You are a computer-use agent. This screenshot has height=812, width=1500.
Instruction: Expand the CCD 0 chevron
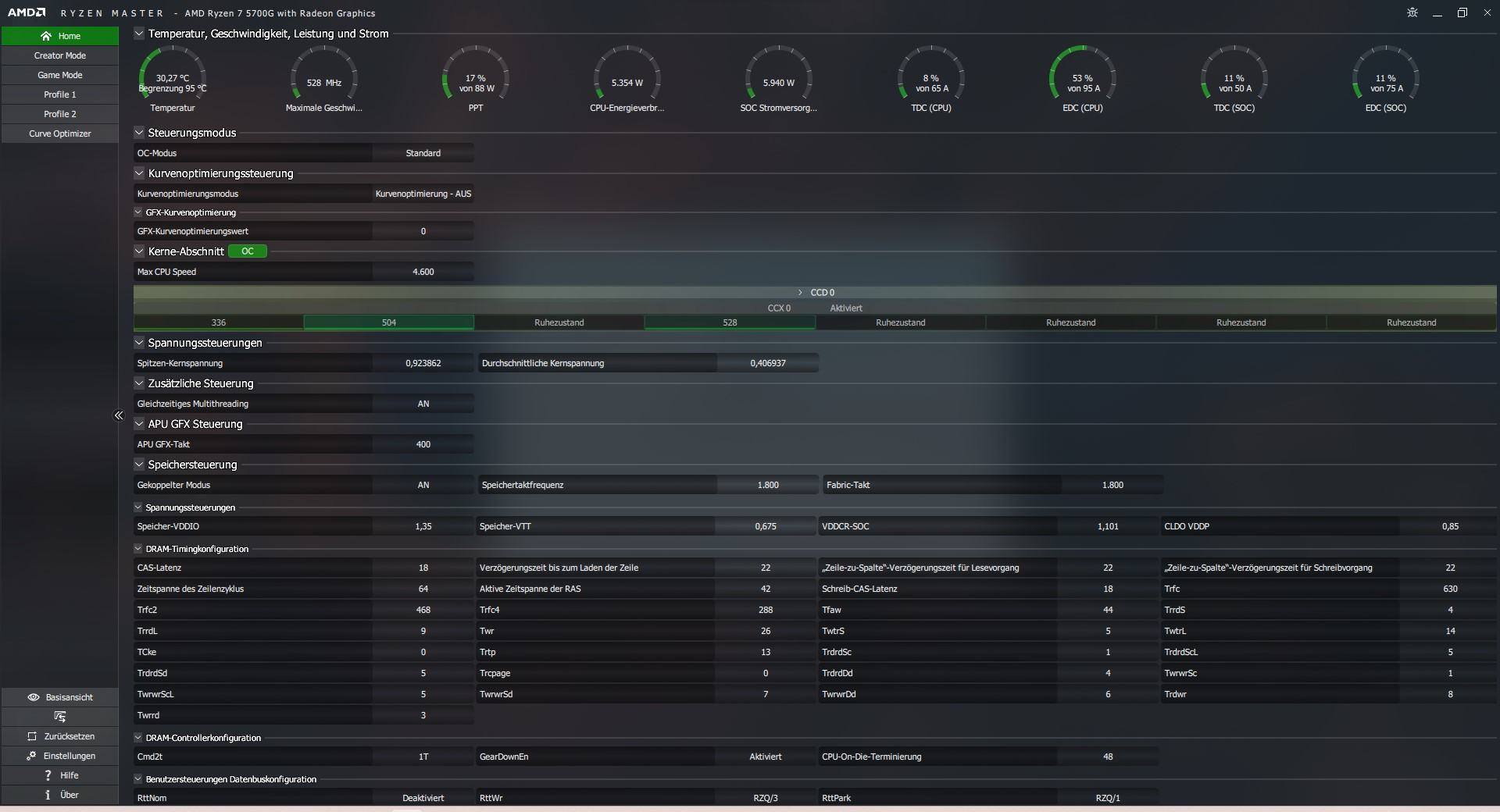tap(800, 292)
